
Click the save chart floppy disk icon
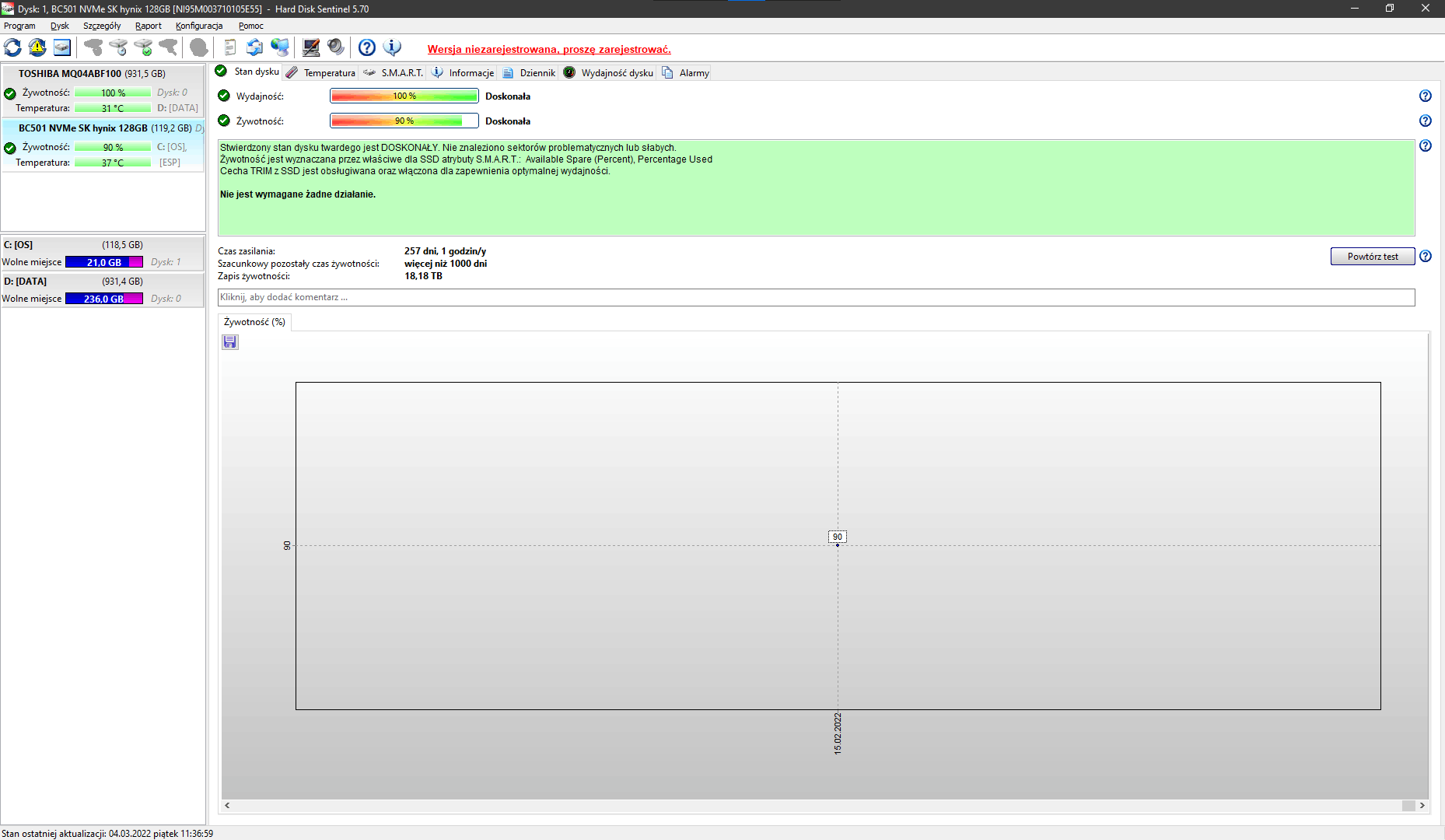pyautogui.click(x=230, y=342)
